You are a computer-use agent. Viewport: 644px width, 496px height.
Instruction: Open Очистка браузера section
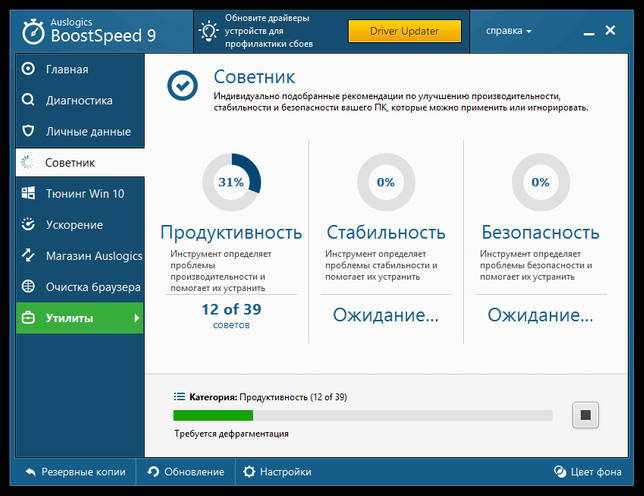[x=80, y=287]
